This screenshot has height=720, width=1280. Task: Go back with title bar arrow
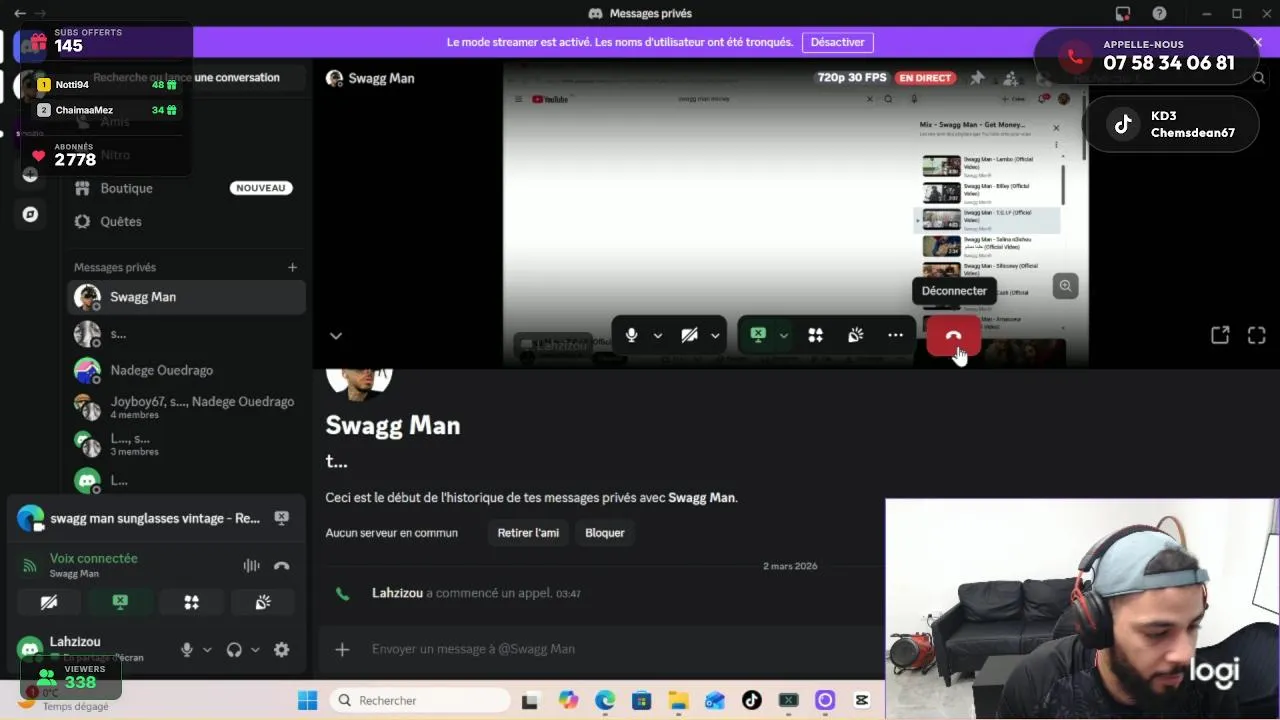click(19, 14)
